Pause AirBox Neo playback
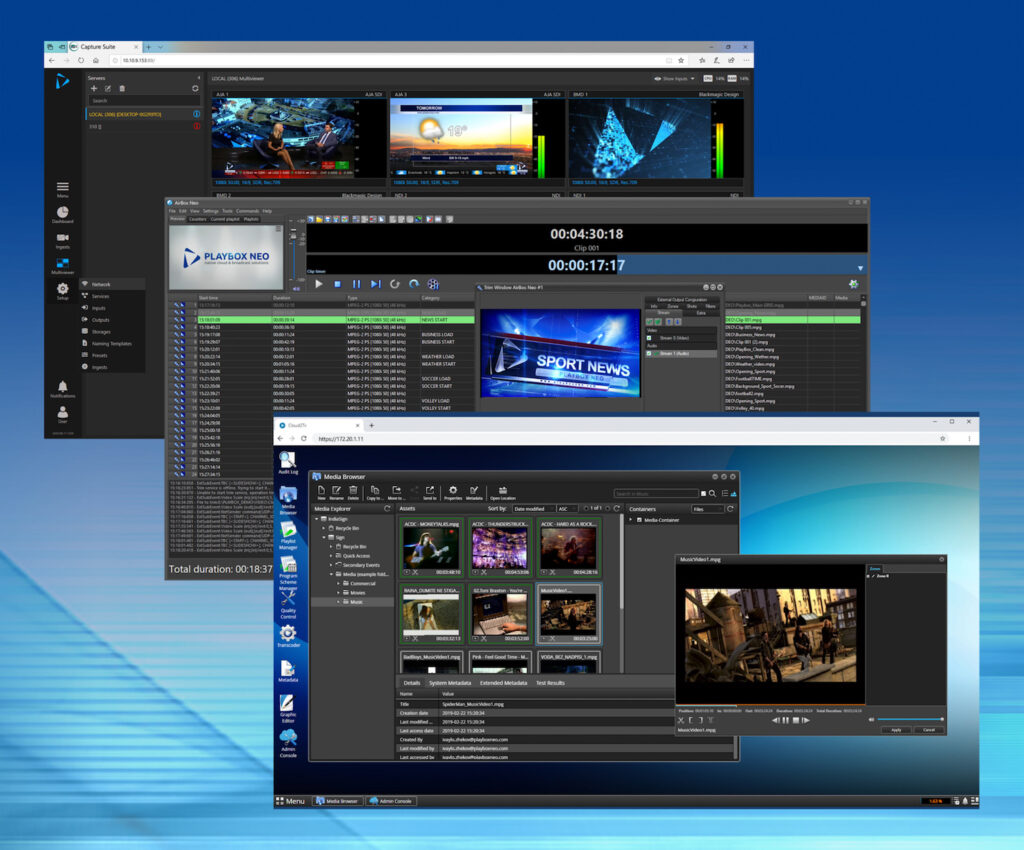1024x850 pixels. tap(357, 284)
